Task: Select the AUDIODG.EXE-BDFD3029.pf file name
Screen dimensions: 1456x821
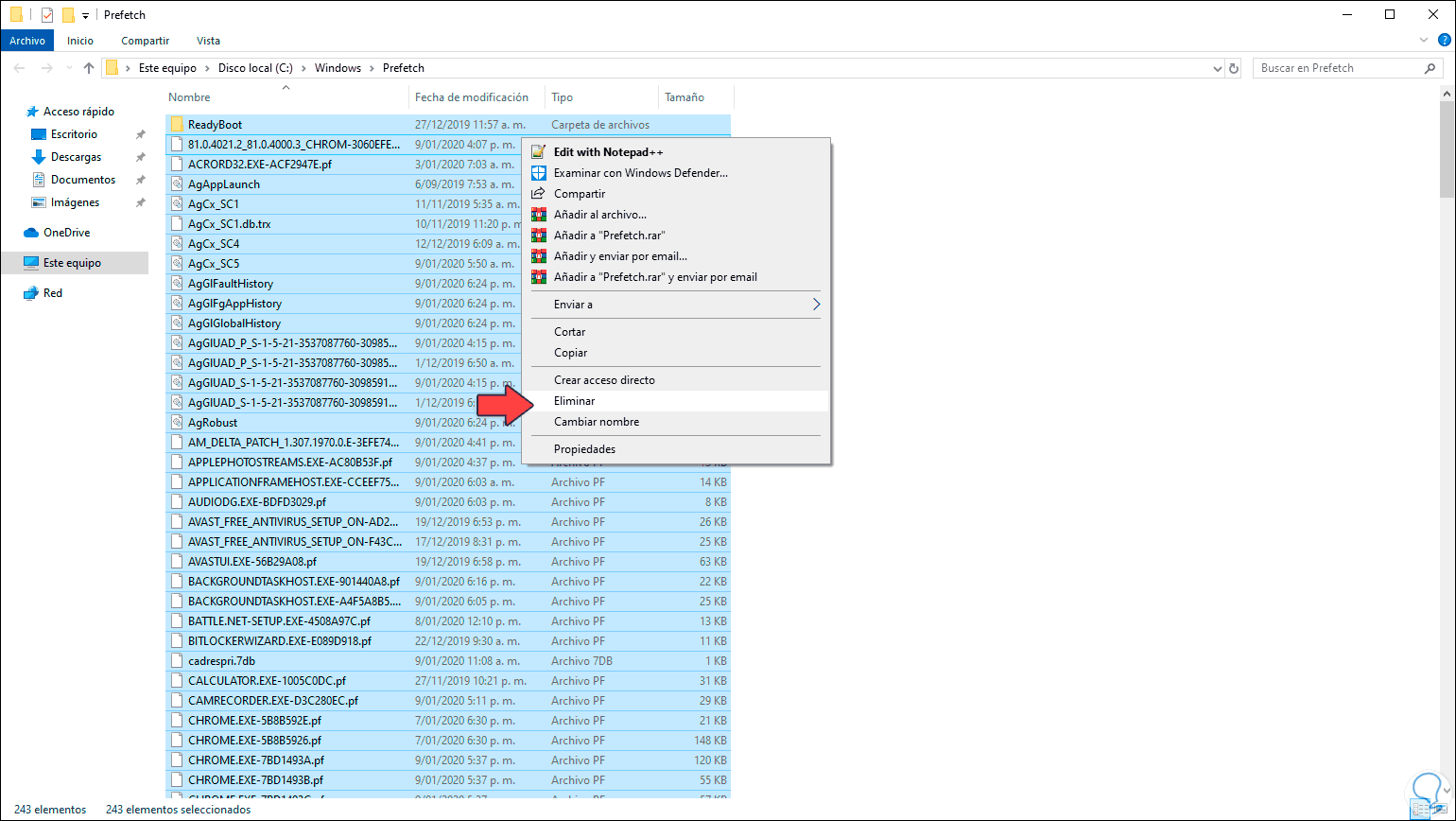Action: (257, 502)
